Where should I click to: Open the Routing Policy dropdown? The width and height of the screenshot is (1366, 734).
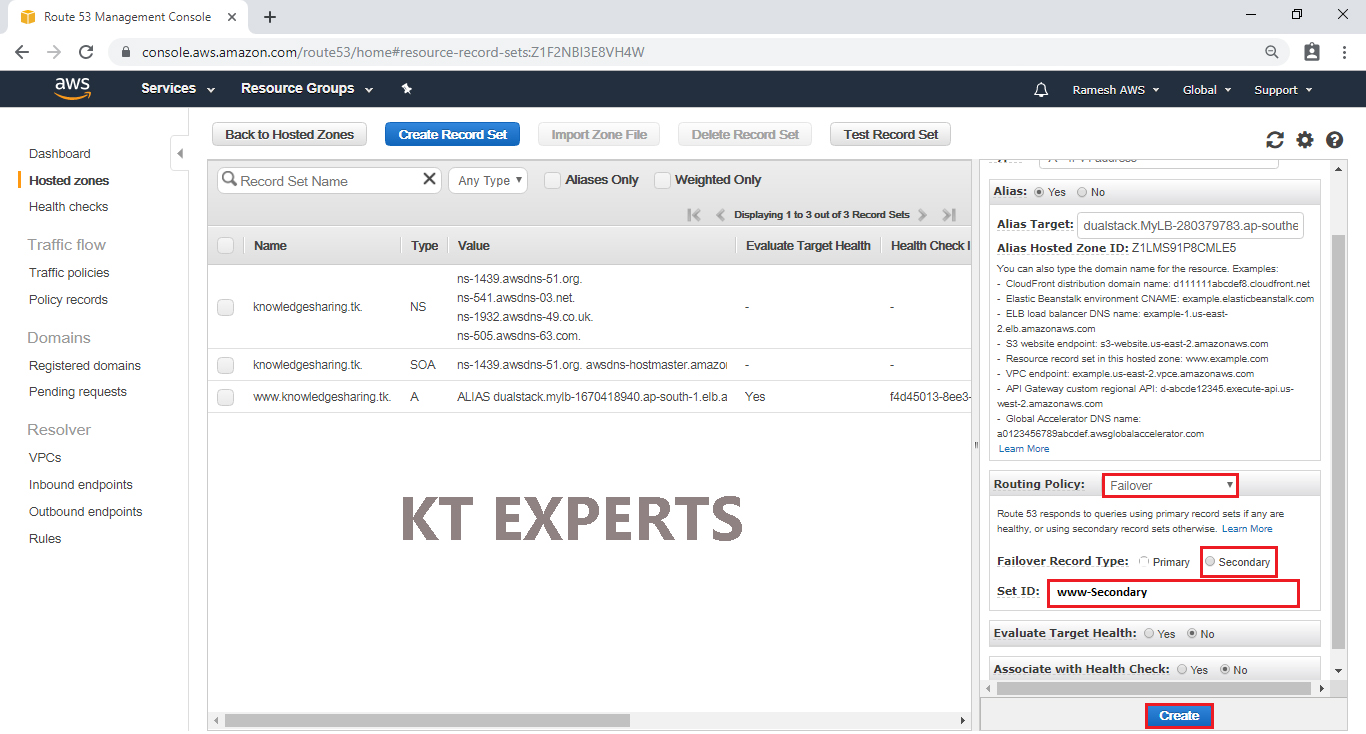point(1170,485)
